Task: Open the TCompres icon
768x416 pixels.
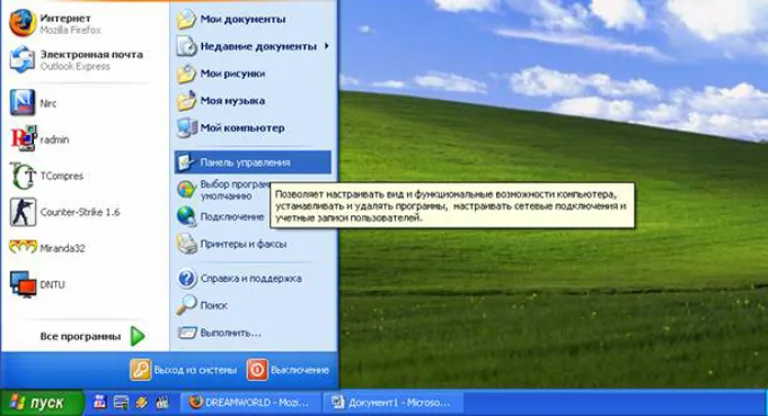Action: pos(23,175)
